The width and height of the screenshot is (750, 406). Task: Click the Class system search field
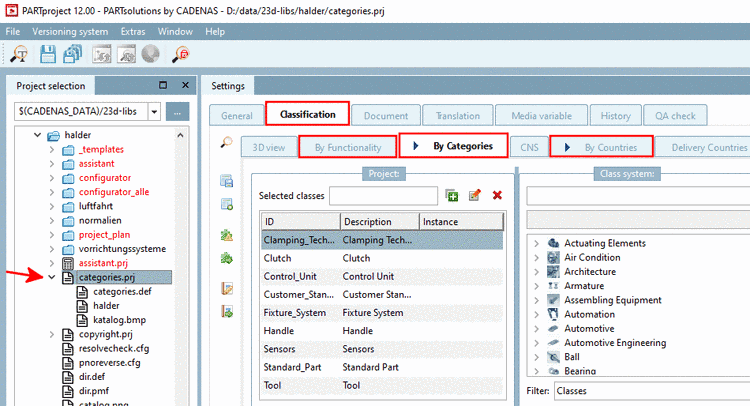click(x=638, y=196)
